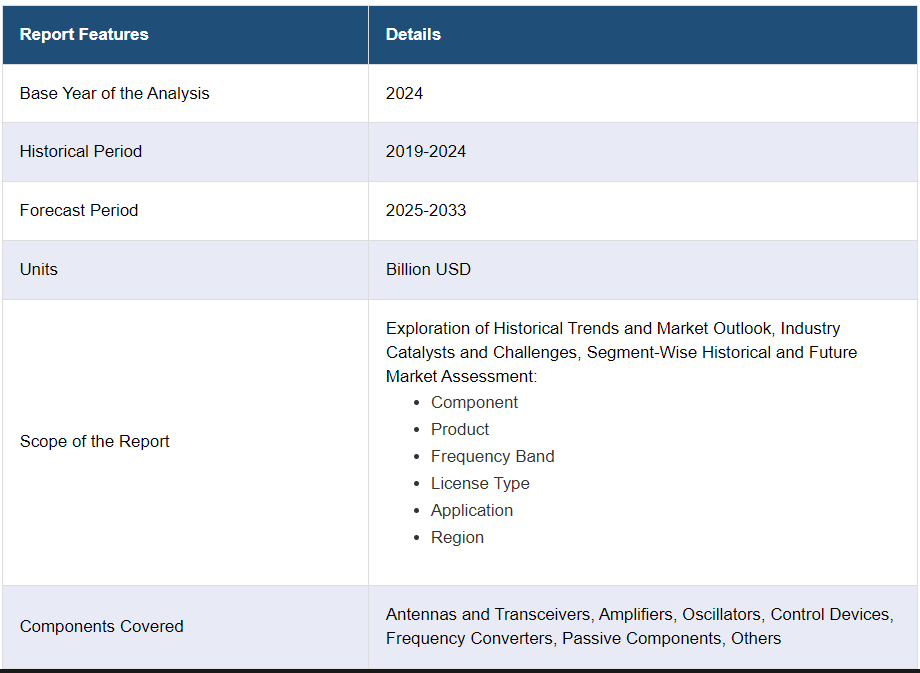
Task: Click the 2024 base year value
Action: (x=404, y=93)
